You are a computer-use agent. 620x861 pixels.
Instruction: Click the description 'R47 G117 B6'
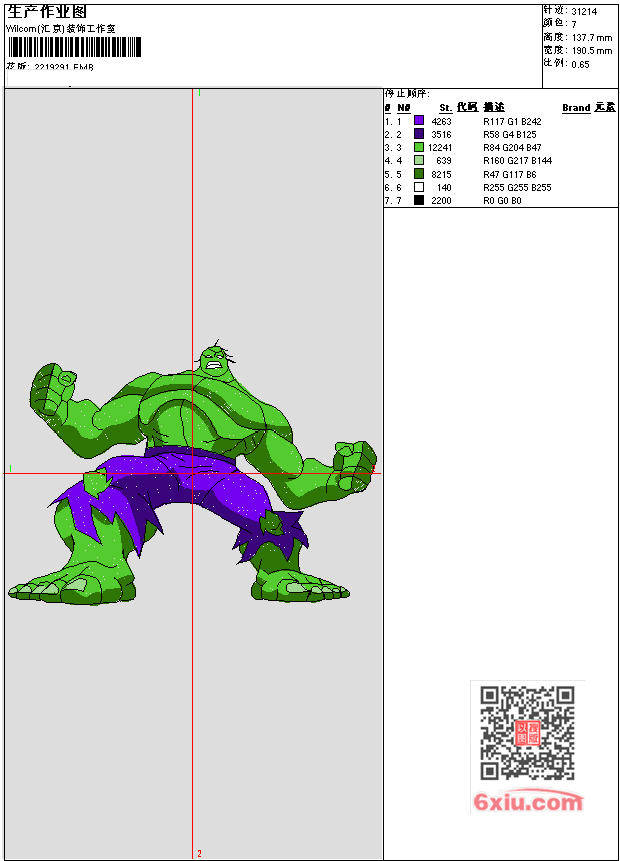510,175
